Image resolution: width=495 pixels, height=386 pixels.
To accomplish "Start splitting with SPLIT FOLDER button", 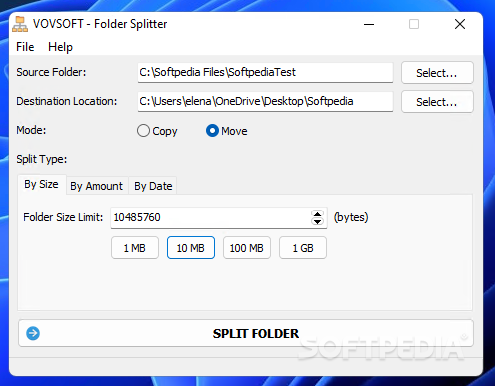I will point(246,333).
